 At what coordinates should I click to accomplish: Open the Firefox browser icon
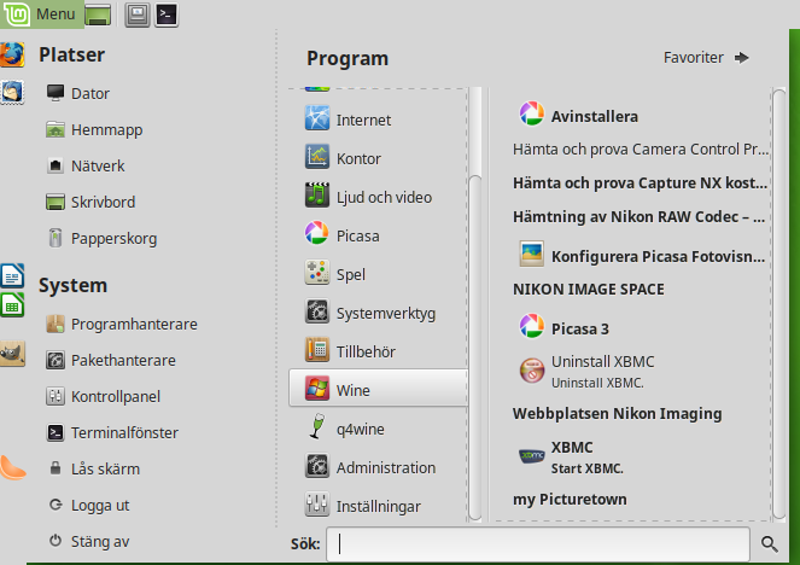[12, 54]
